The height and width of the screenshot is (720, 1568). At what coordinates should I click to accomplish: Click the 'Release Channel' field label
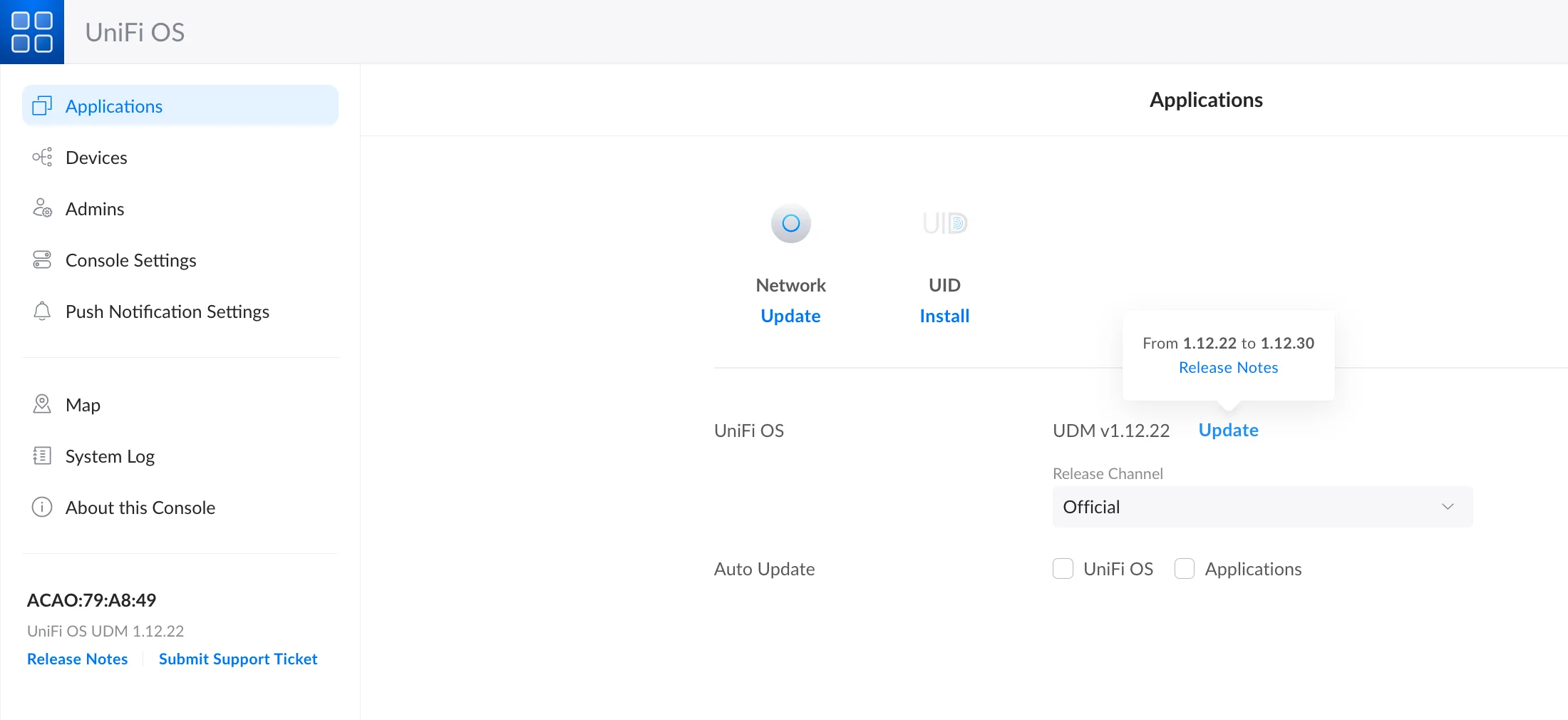[x=1108, y=474]
